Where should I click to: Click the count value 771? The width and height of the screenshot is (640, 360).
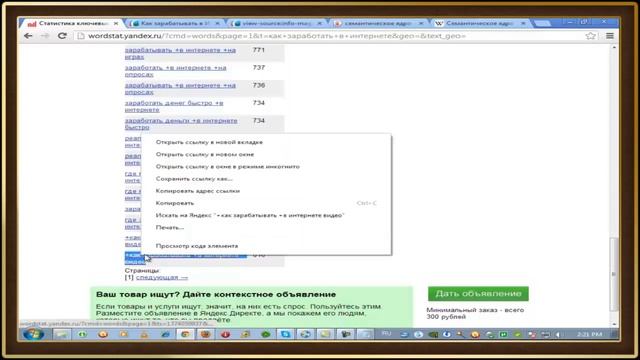point(259,50)
